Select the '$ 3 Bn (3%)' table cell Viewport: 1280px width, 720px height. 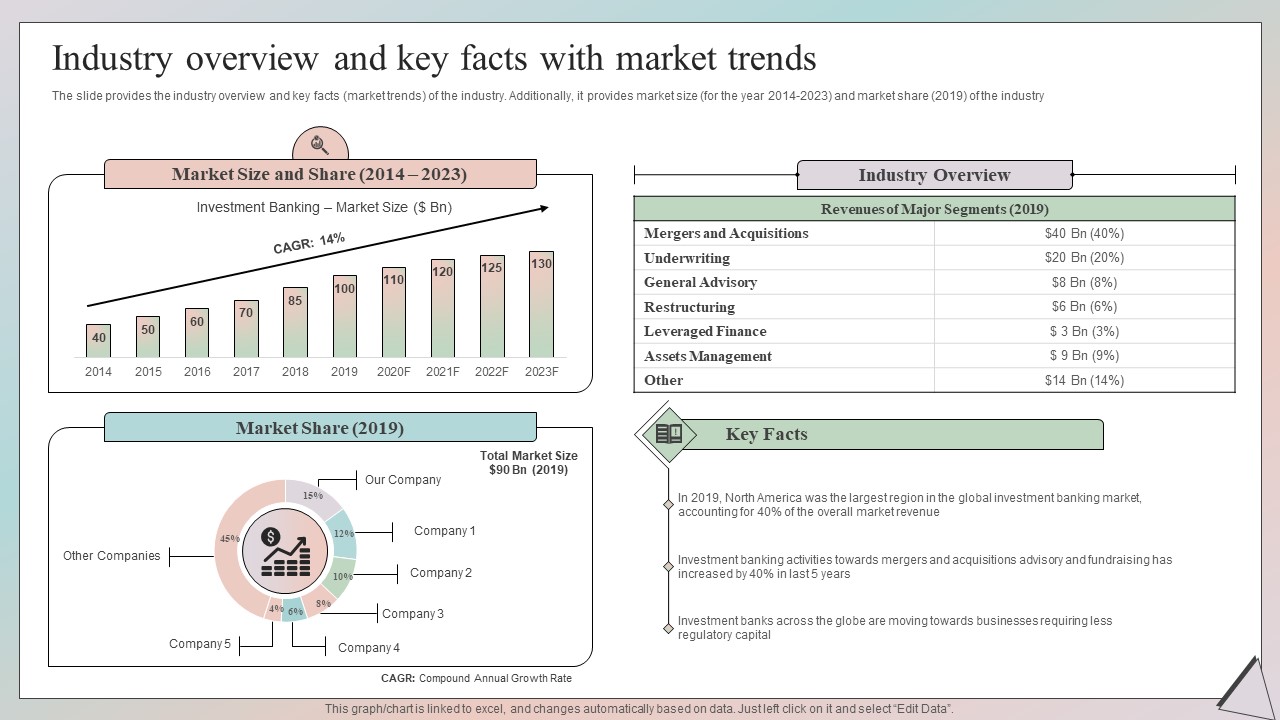tap(1084, 331)
